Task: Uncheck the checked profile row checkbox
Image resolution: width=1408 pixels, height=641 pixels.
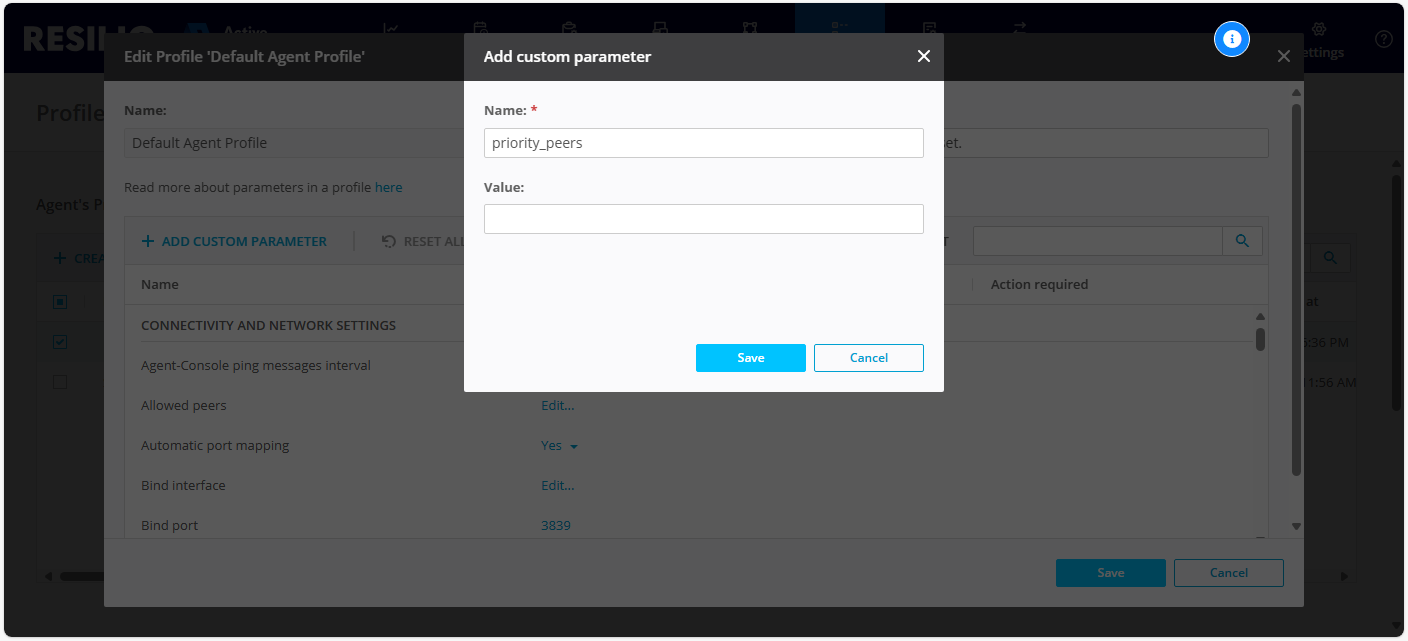Action: point(60,342)
